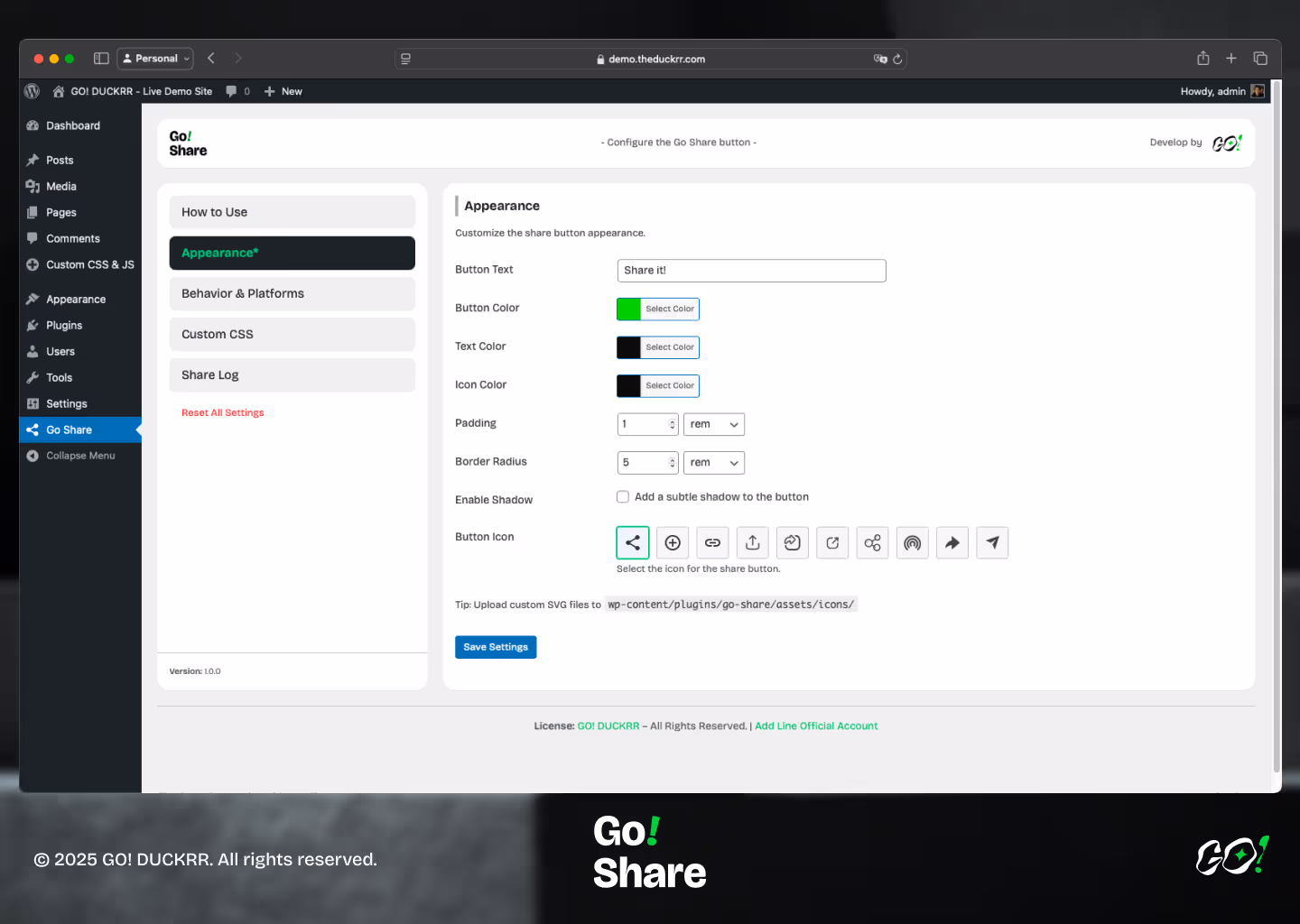The image size is (1300, 924).
Task: Open the Padding unit dropdown
Action: click(713, 424)
